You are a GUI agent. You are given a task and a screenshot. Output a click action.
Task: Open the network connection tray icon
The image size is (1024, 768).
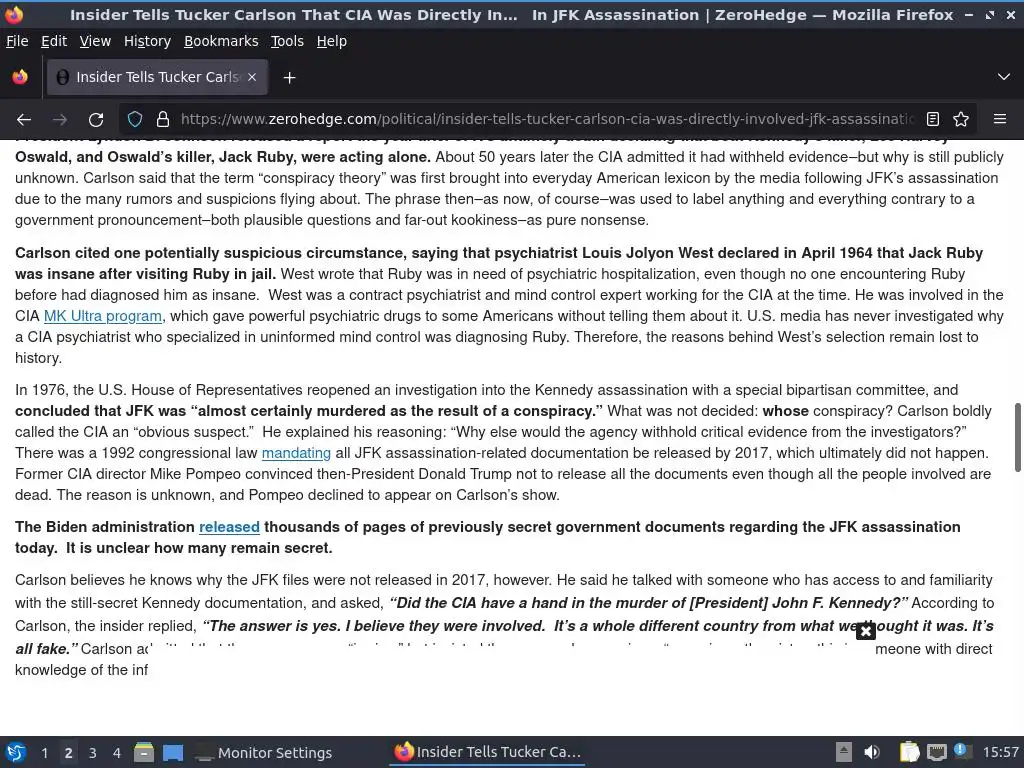click(936, 752)
